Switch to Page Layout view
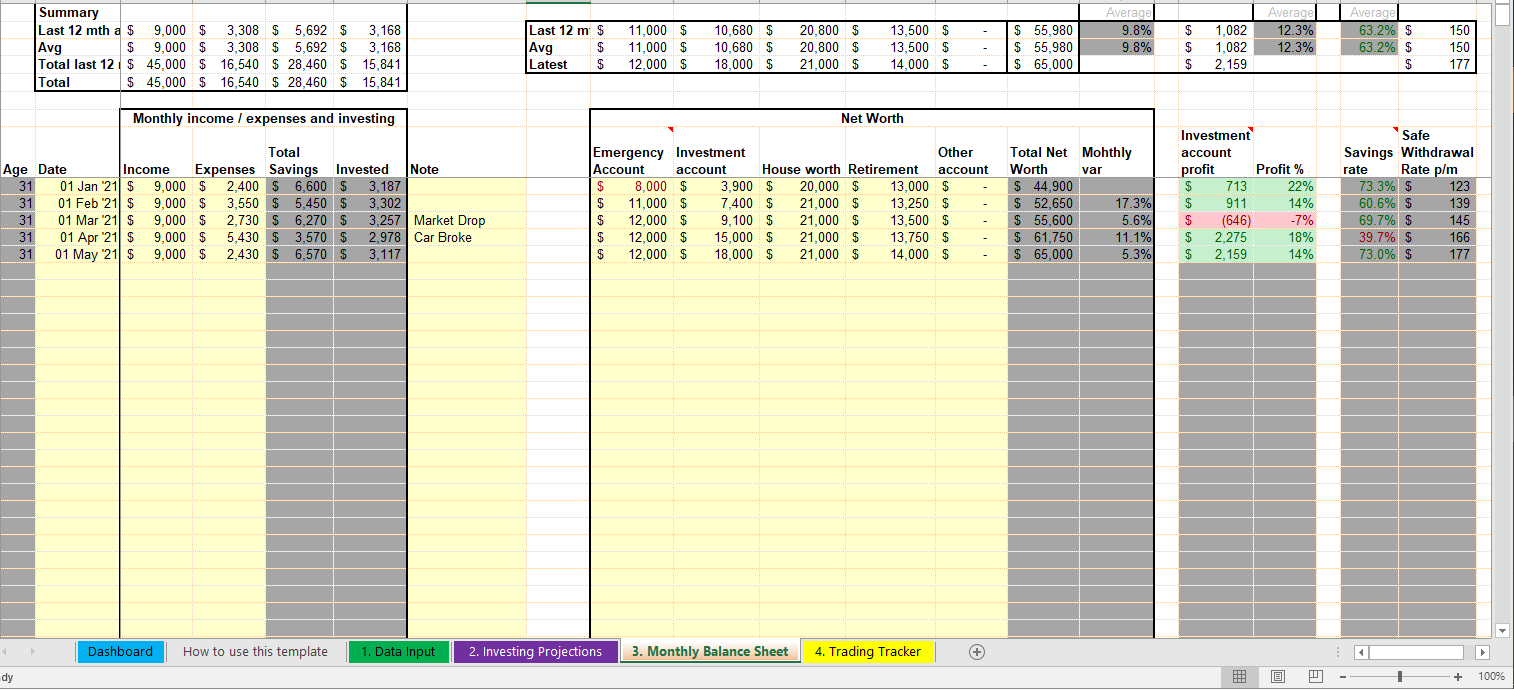Image resolution: width=1514 pixels, height=690 pixels. click(x=1277, y=677)
